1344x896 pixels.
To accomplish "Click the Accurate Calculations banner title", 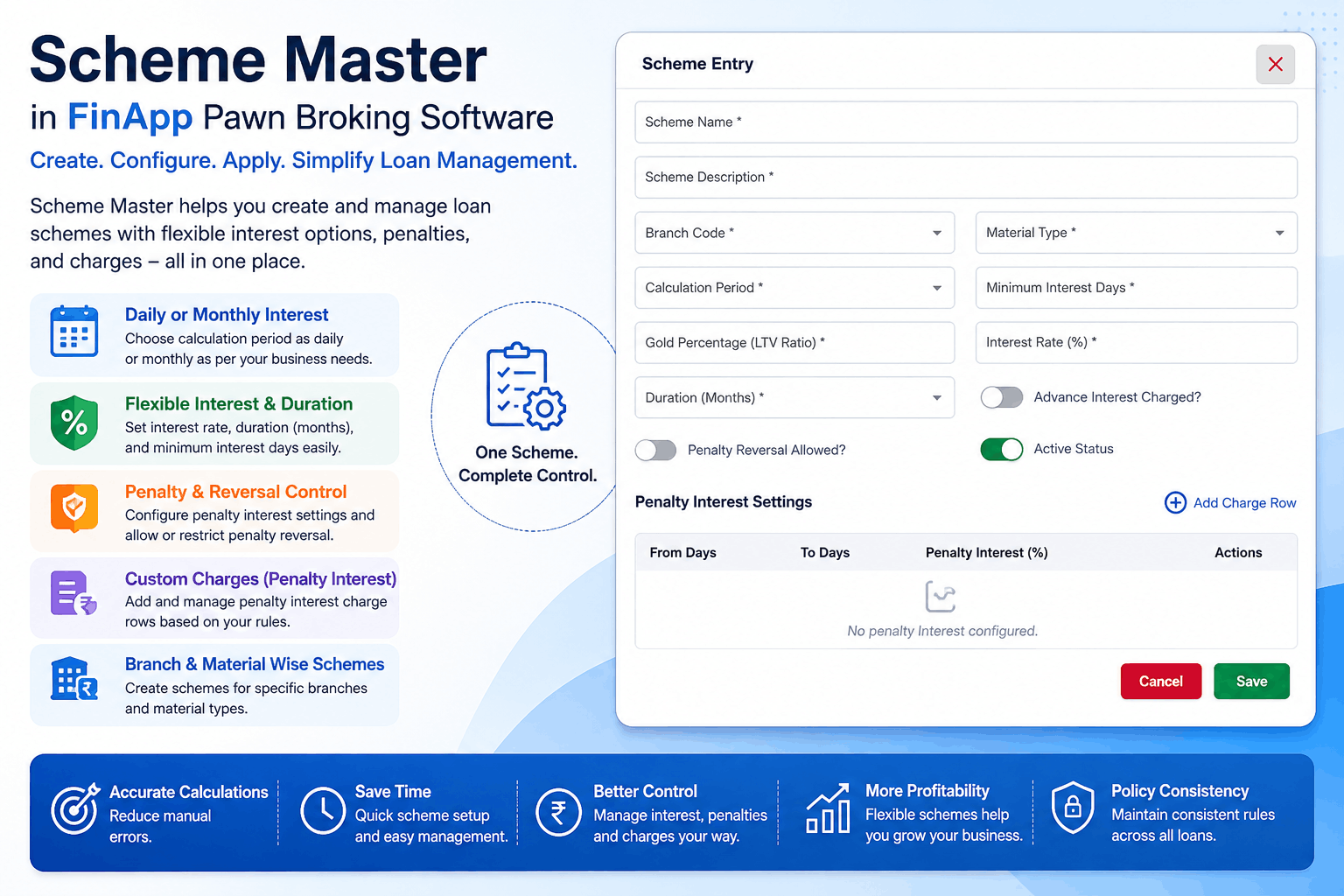I will (189, 792).
